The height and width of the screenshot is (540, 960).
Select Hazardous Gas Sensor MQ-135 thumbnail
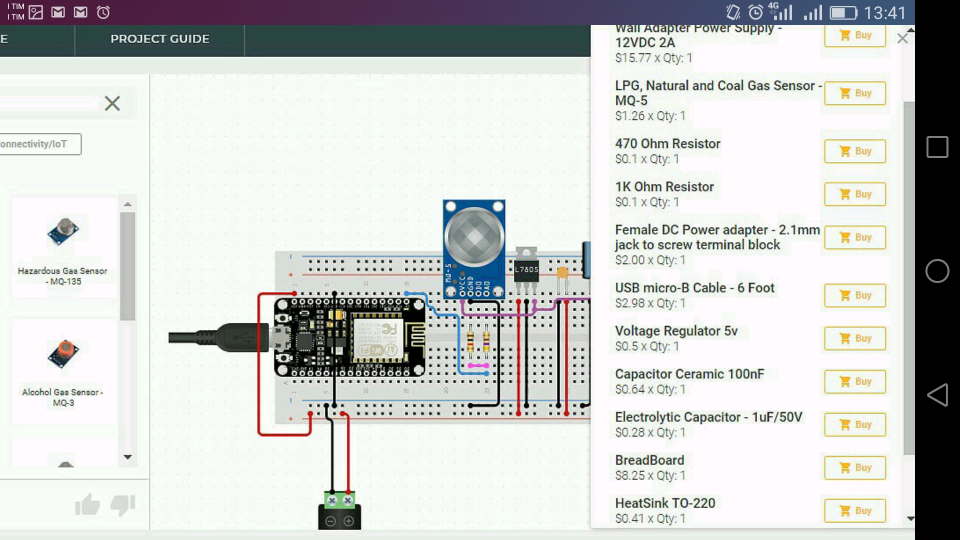(63, 248)
